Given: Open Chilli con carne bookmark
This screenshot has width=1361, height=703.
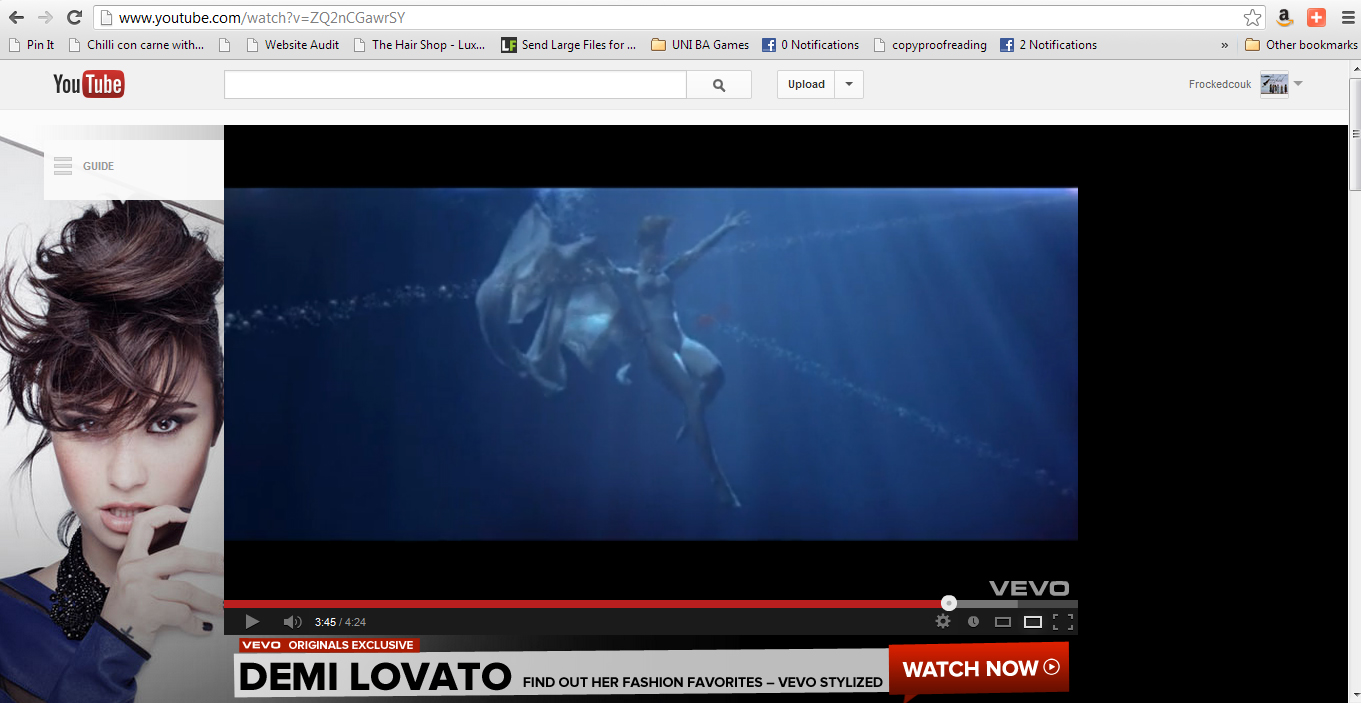Looking at the screenshot, I should 135,45.
